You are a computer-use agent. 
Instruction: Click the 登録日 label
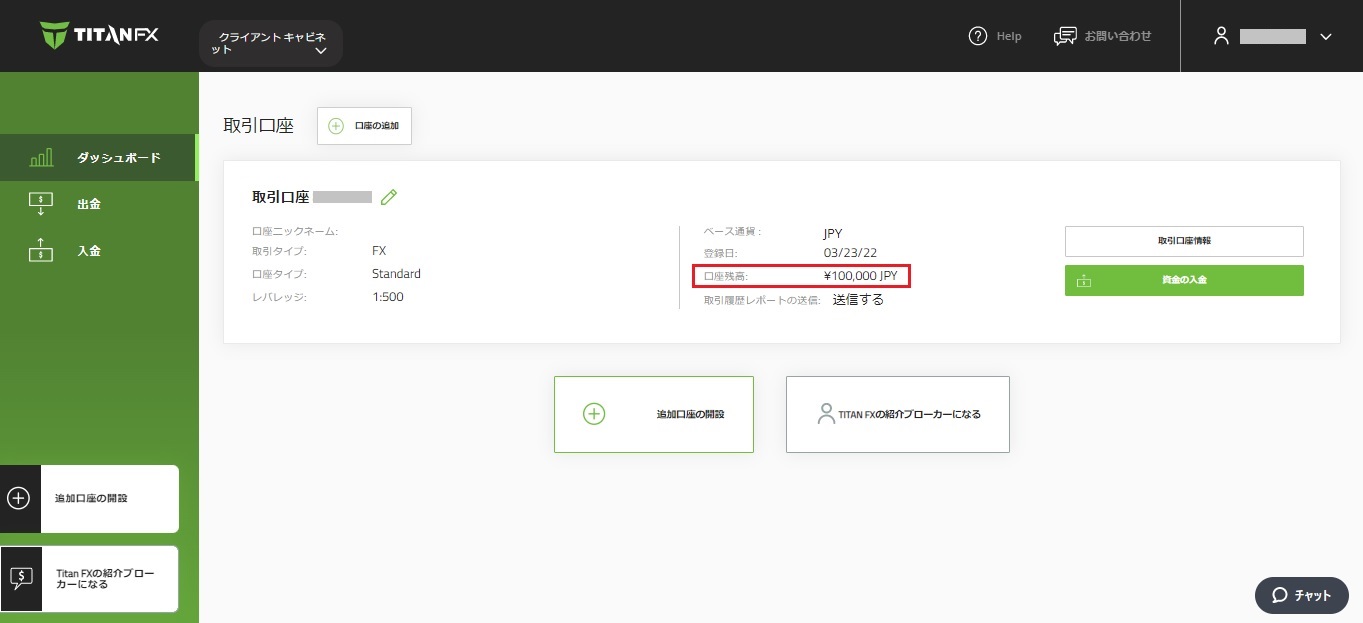coord(720,254)
